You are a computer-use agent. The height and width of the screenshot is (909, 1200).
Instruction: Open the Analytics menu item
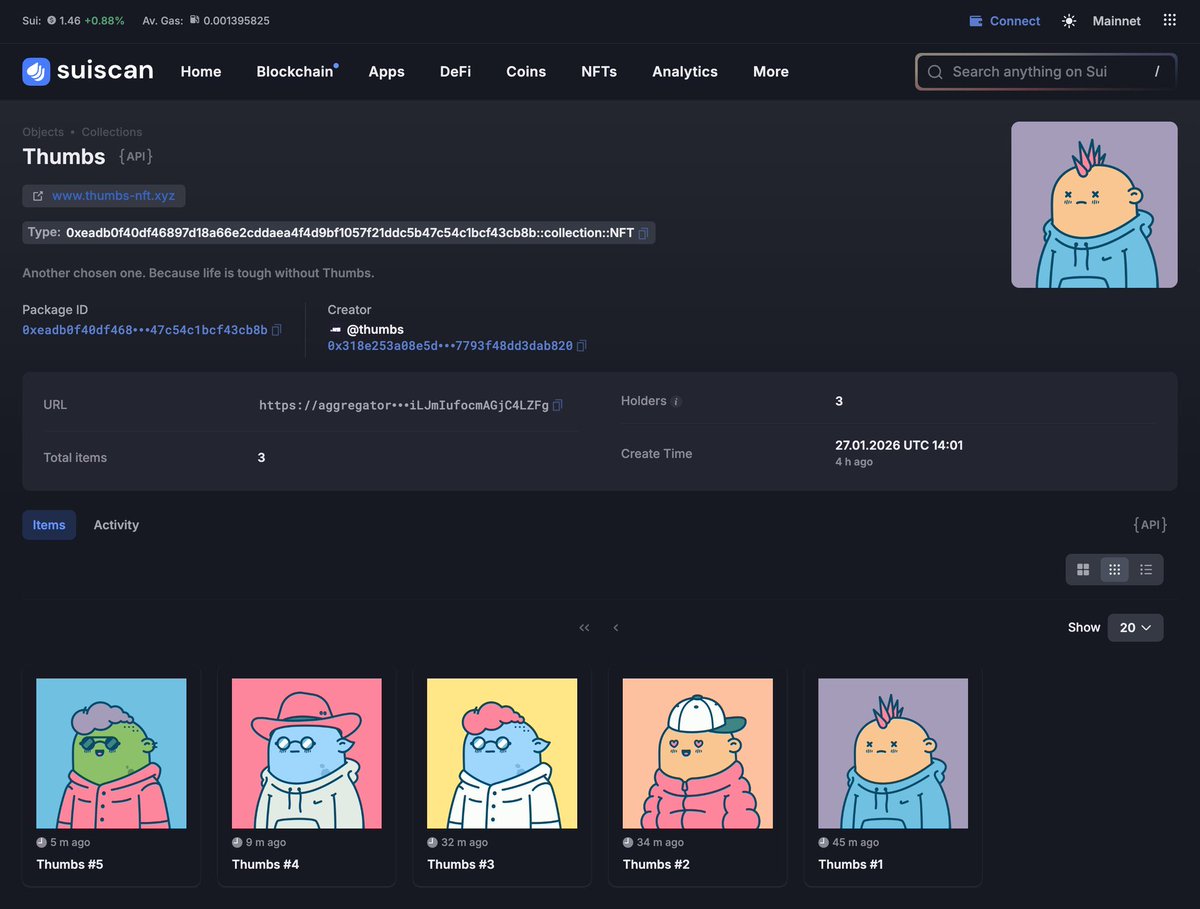coord(684,71)
